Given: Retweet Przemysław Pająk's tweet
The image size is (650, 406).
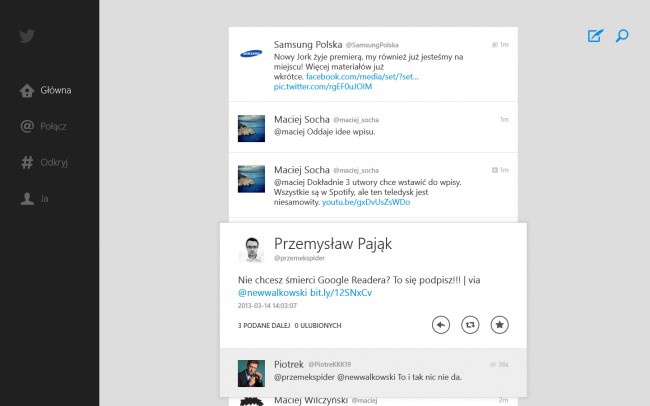Looking at the screenshot, I should pyautogui.click(x=470, y=325).
